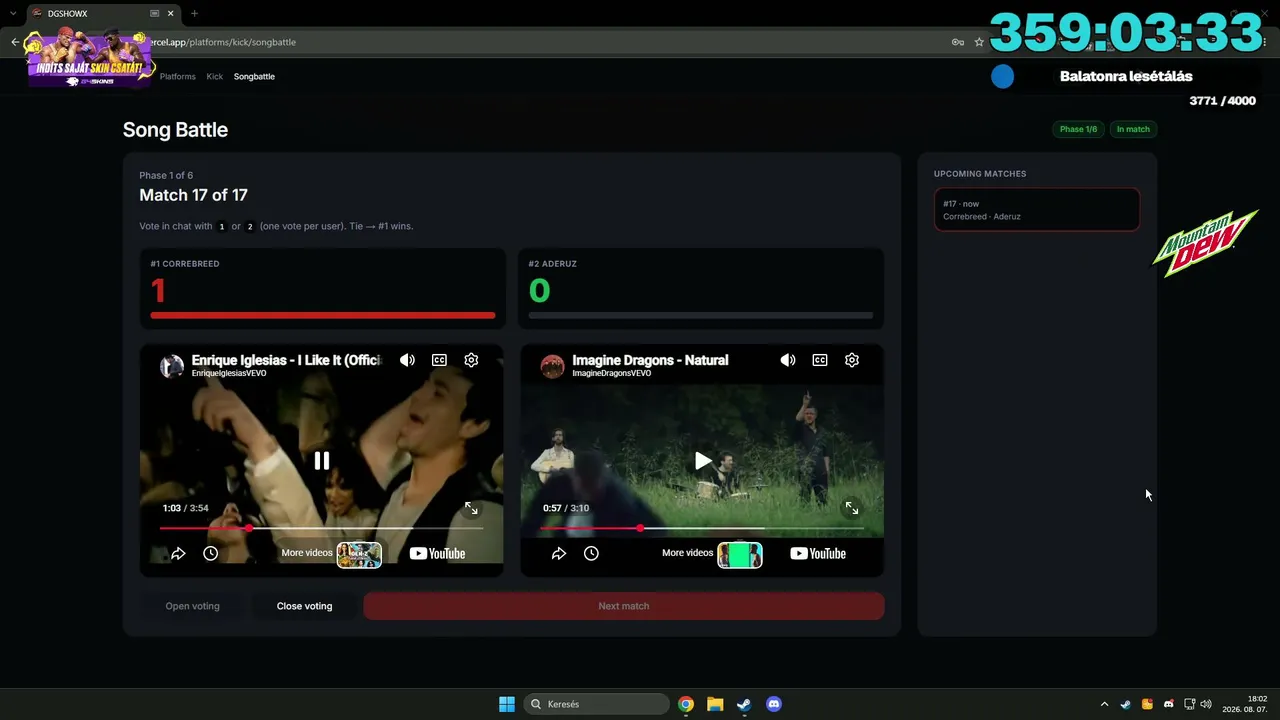Expand the system tray hidden icons chevron
The height and width of the screenshot is (720, 1280).
pos(1104,704)
